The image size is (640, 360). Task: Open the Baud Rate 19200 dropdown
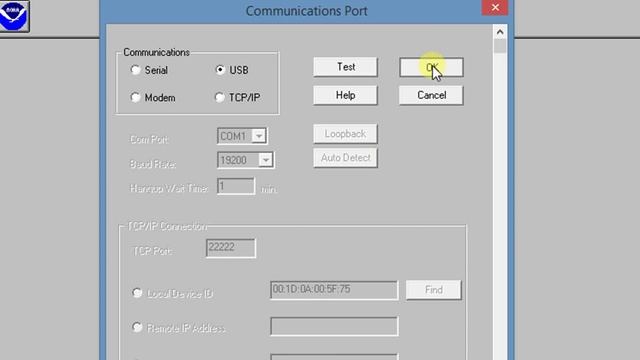(x=266, y=160)
